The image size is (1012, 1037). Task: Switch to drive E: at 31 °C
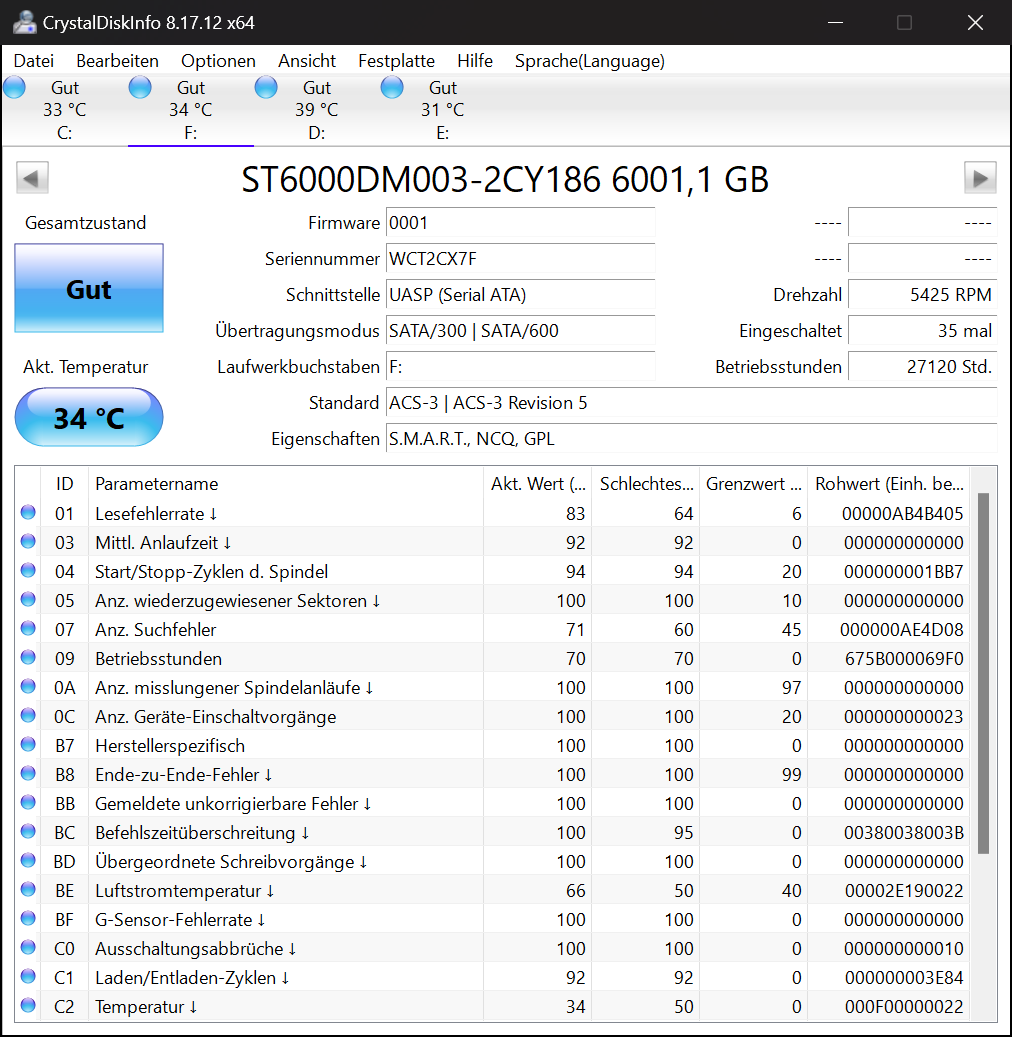[x=443, y=110]
